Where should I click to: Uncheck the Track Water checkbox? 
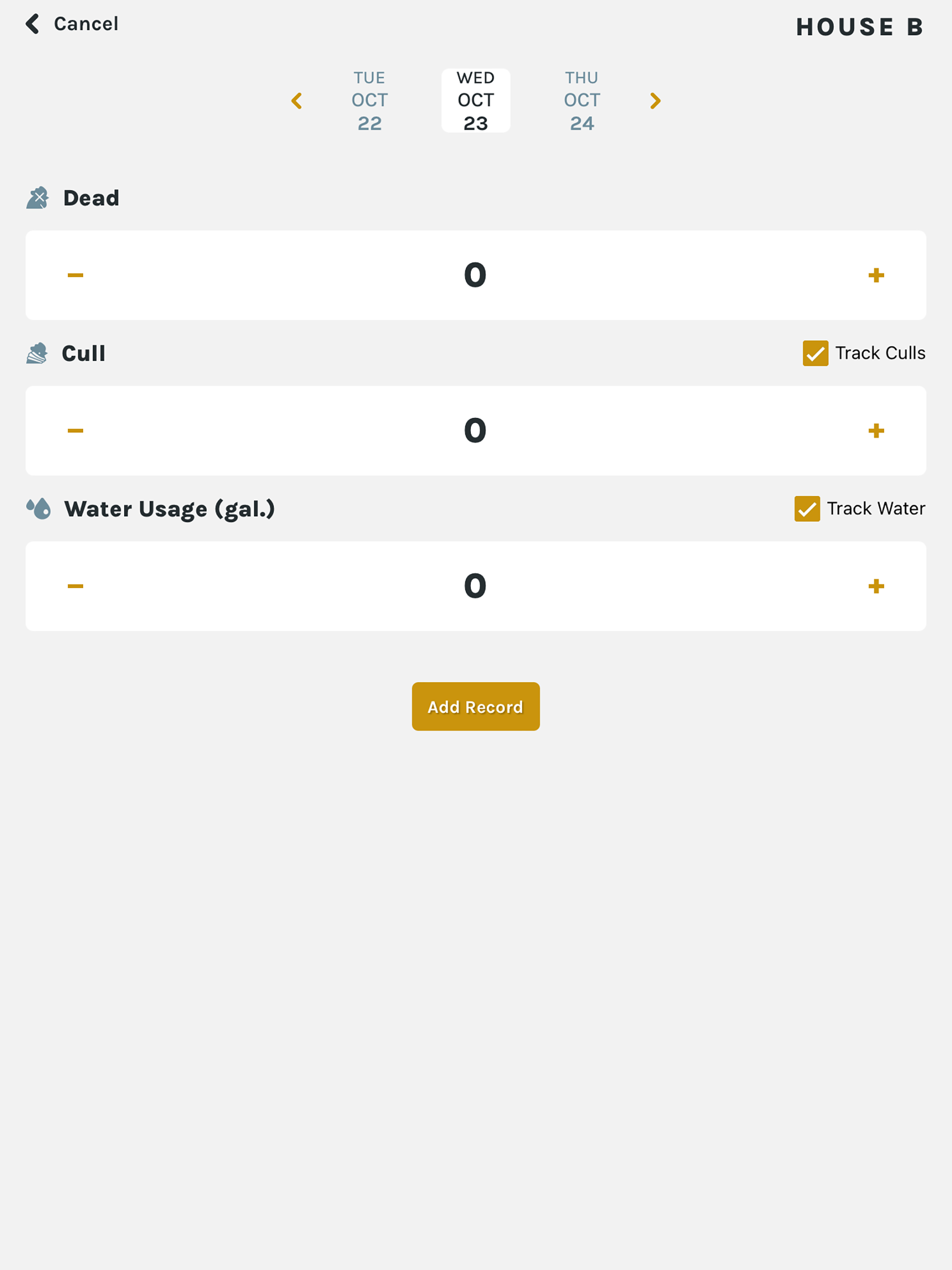point(807,509)
